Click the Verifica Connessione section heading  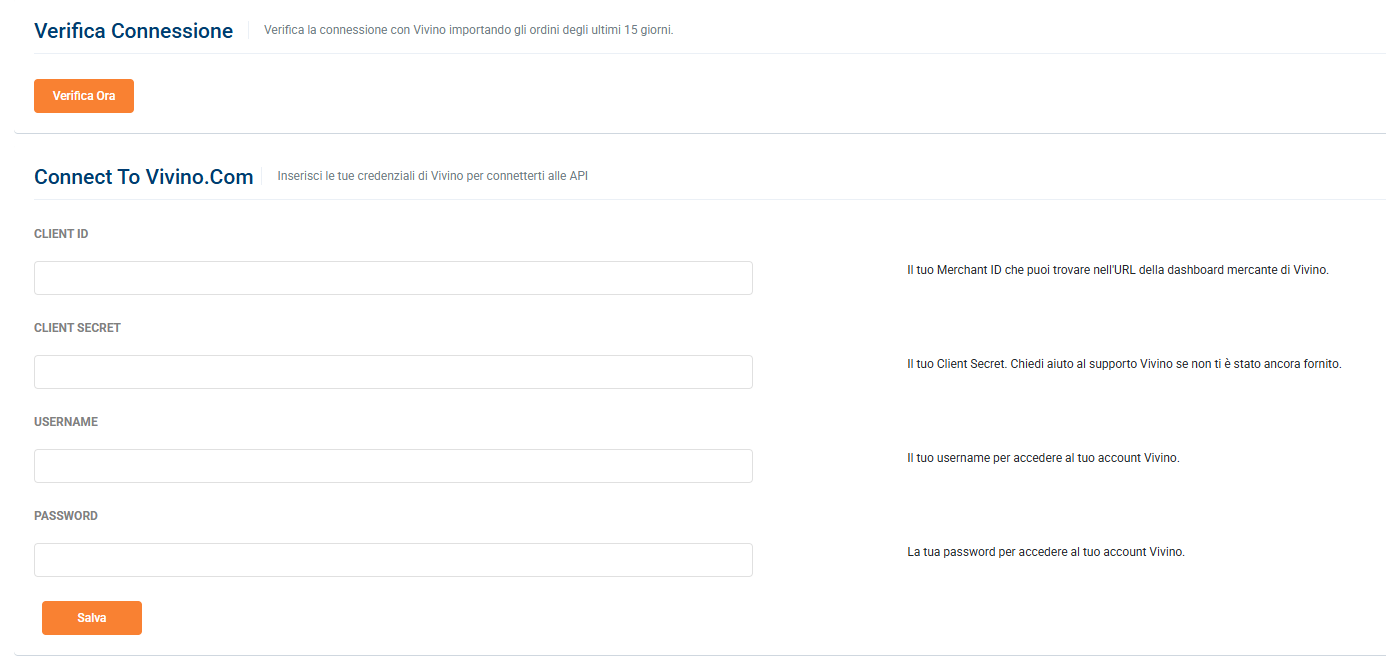tap(133, 31)
